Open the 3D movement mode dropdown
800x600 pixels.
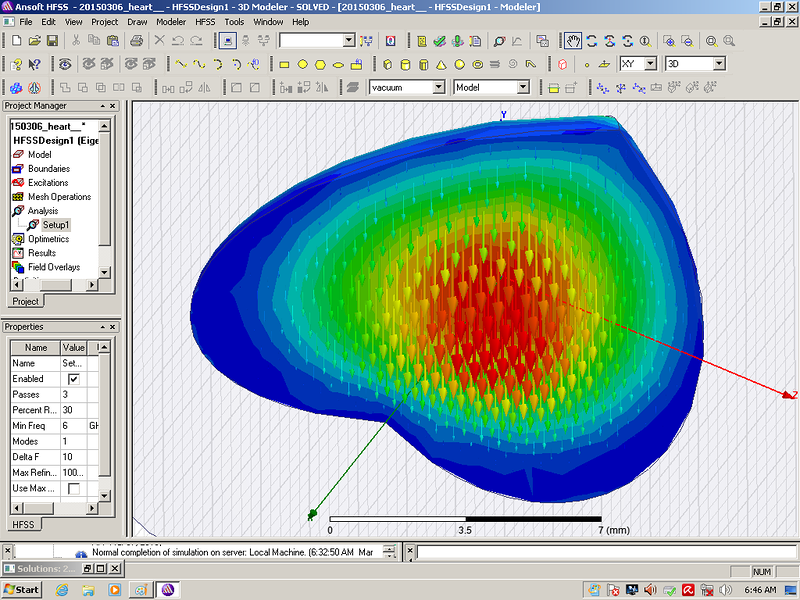(718, 64)
